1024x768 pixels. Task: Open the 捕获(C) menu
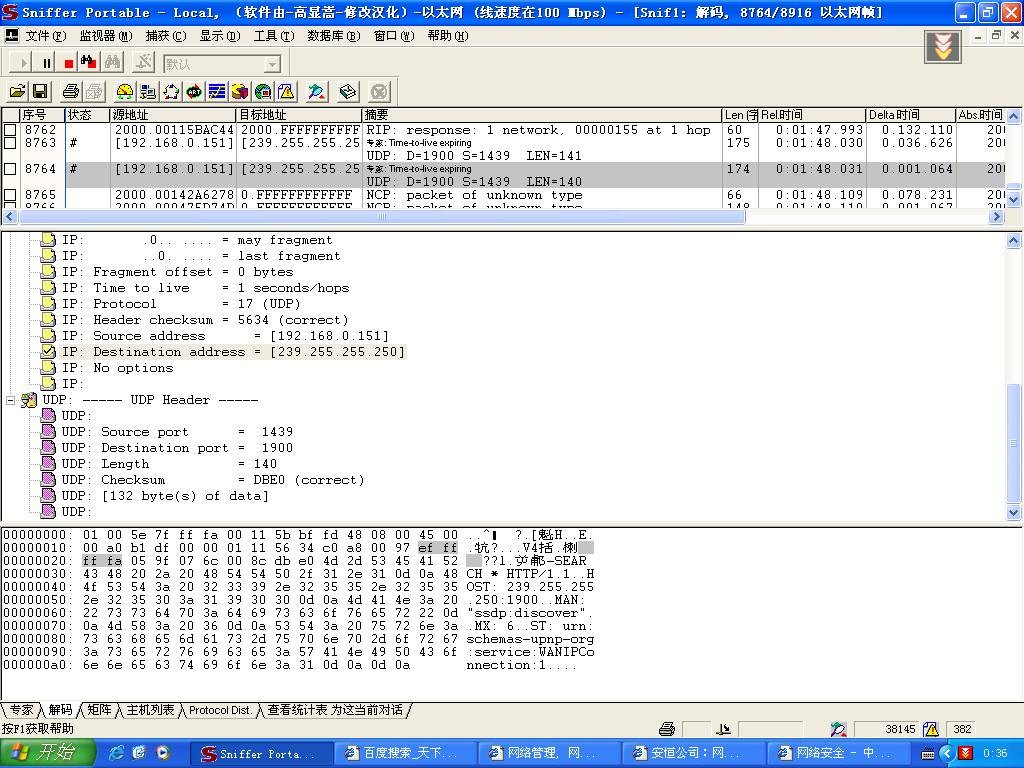[166, 36]
